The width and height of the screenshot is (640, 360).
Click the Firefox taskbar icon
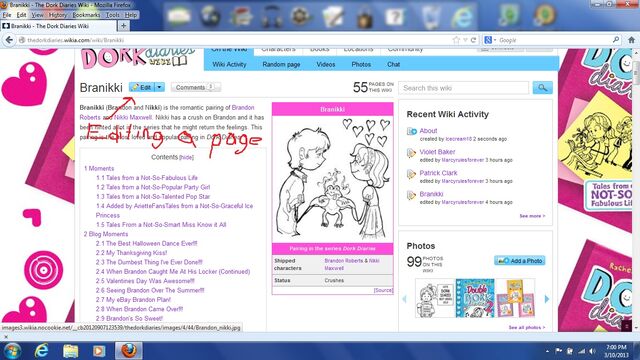(128, 351)
